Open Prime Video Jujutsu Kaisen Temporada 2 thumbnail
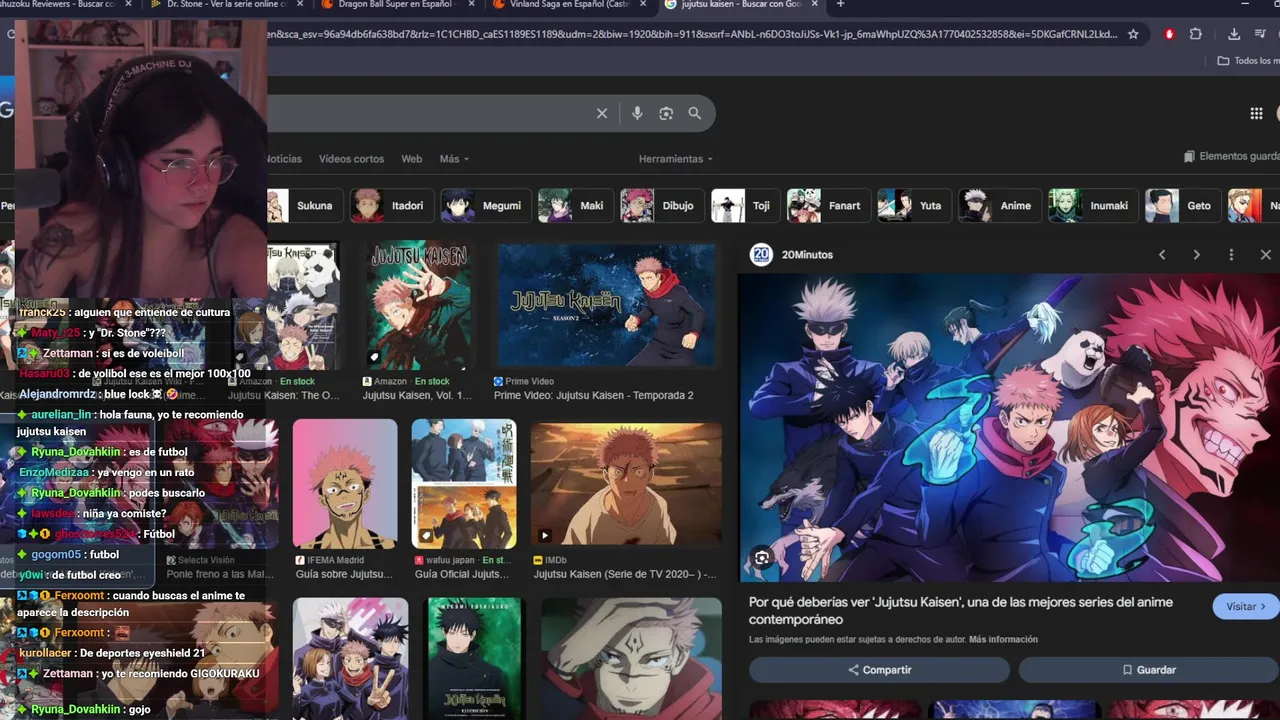The height and width of the screenshot is (720, 1280). pyautogui.click(x=606, y=306)
